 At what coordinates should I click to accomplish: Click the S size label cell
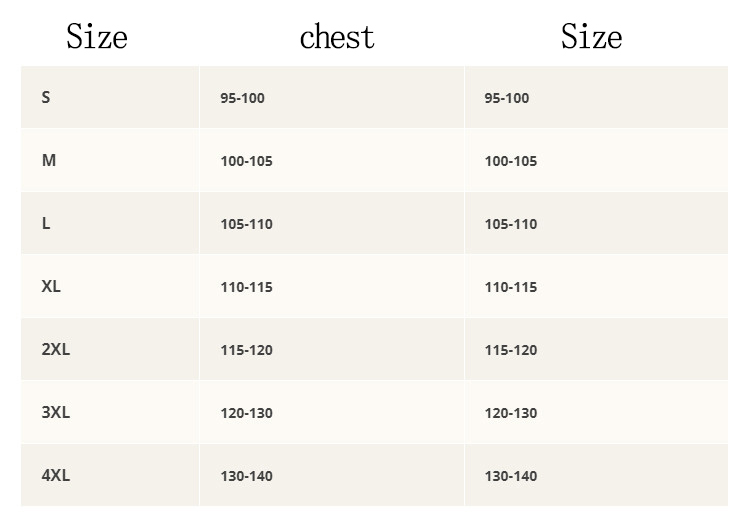46,98
